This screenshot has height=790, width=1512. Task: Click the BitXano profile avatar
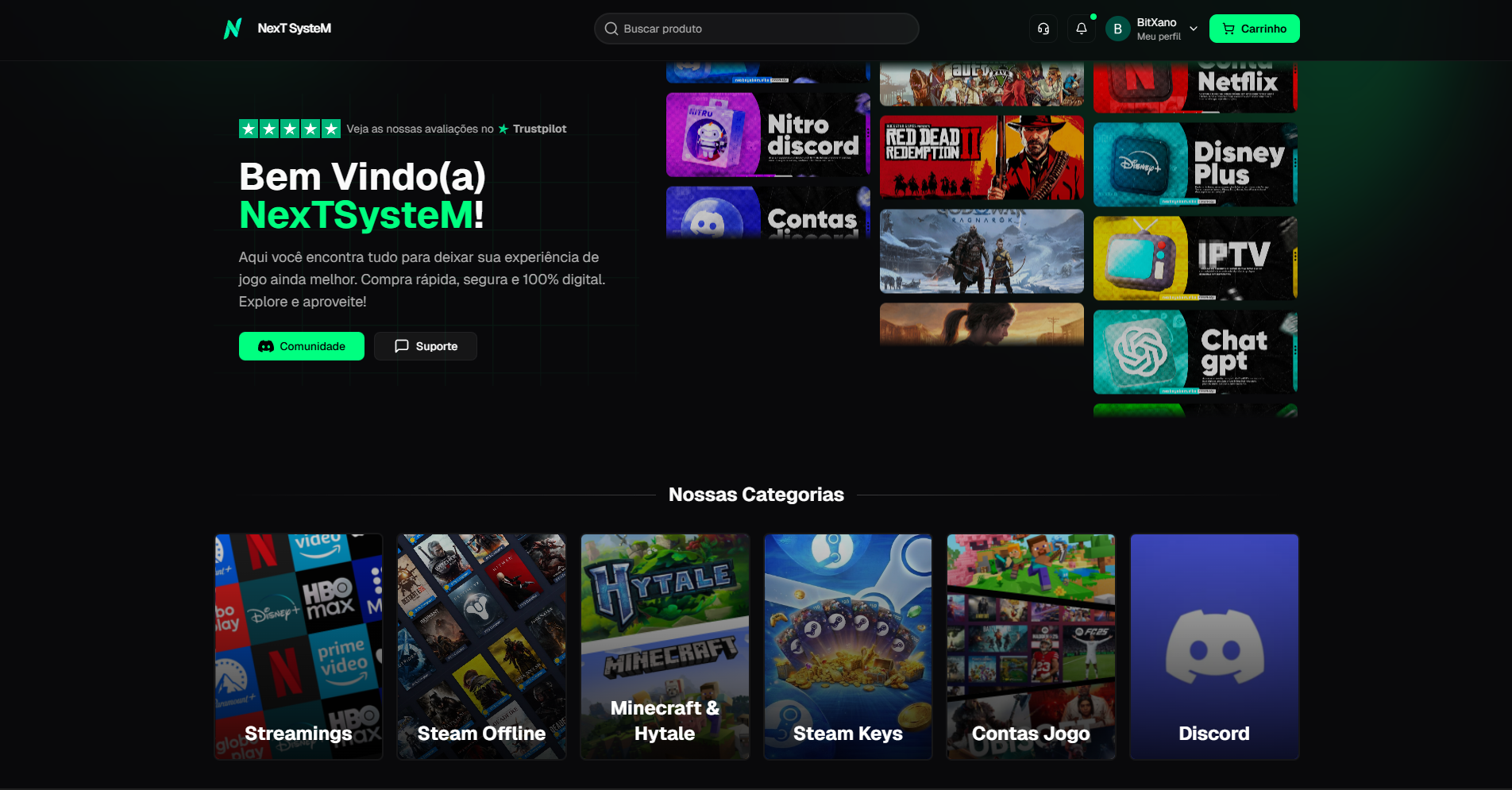(x=1117, y=29)
